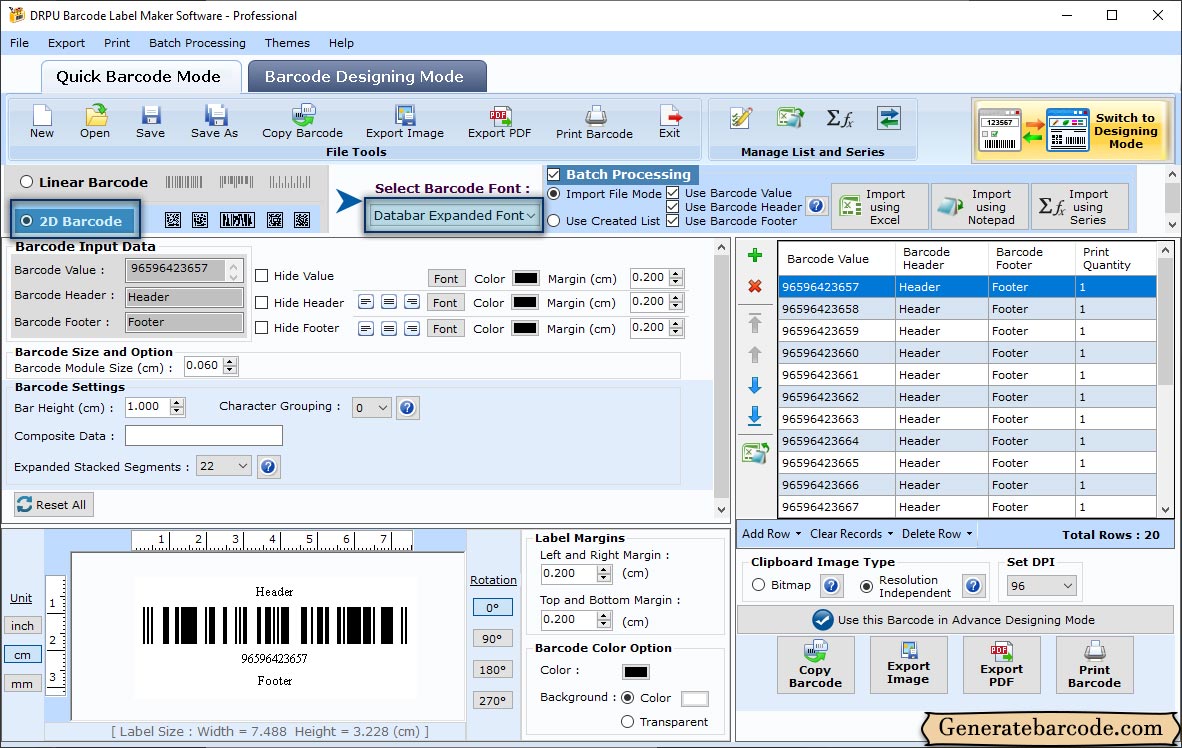The width and height of the screenshot is (1182, 748).
Task: Open the Themes menu
Action: [287, 43]
